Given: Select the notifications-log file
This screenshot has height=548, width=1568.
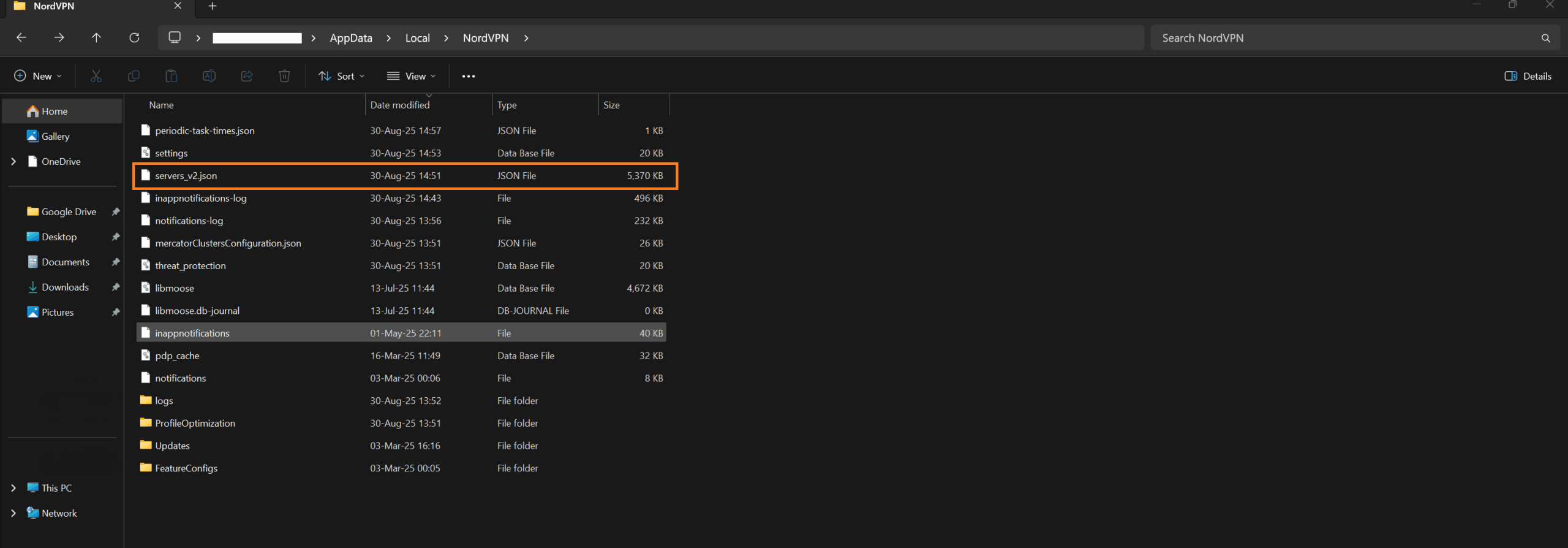Looking at the screenshot, I should coord(401,221).
